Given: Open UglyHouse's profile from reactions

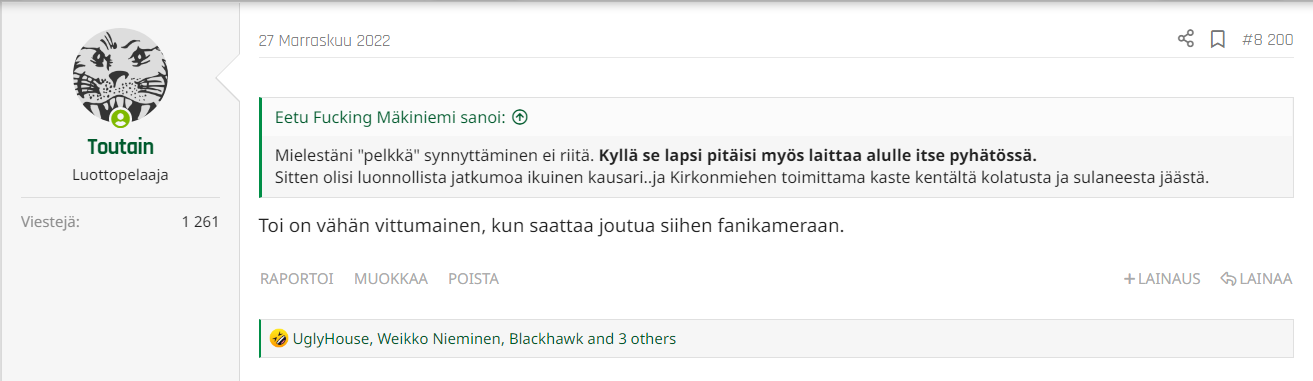Looking at the screenshot, I should point(331,339).
